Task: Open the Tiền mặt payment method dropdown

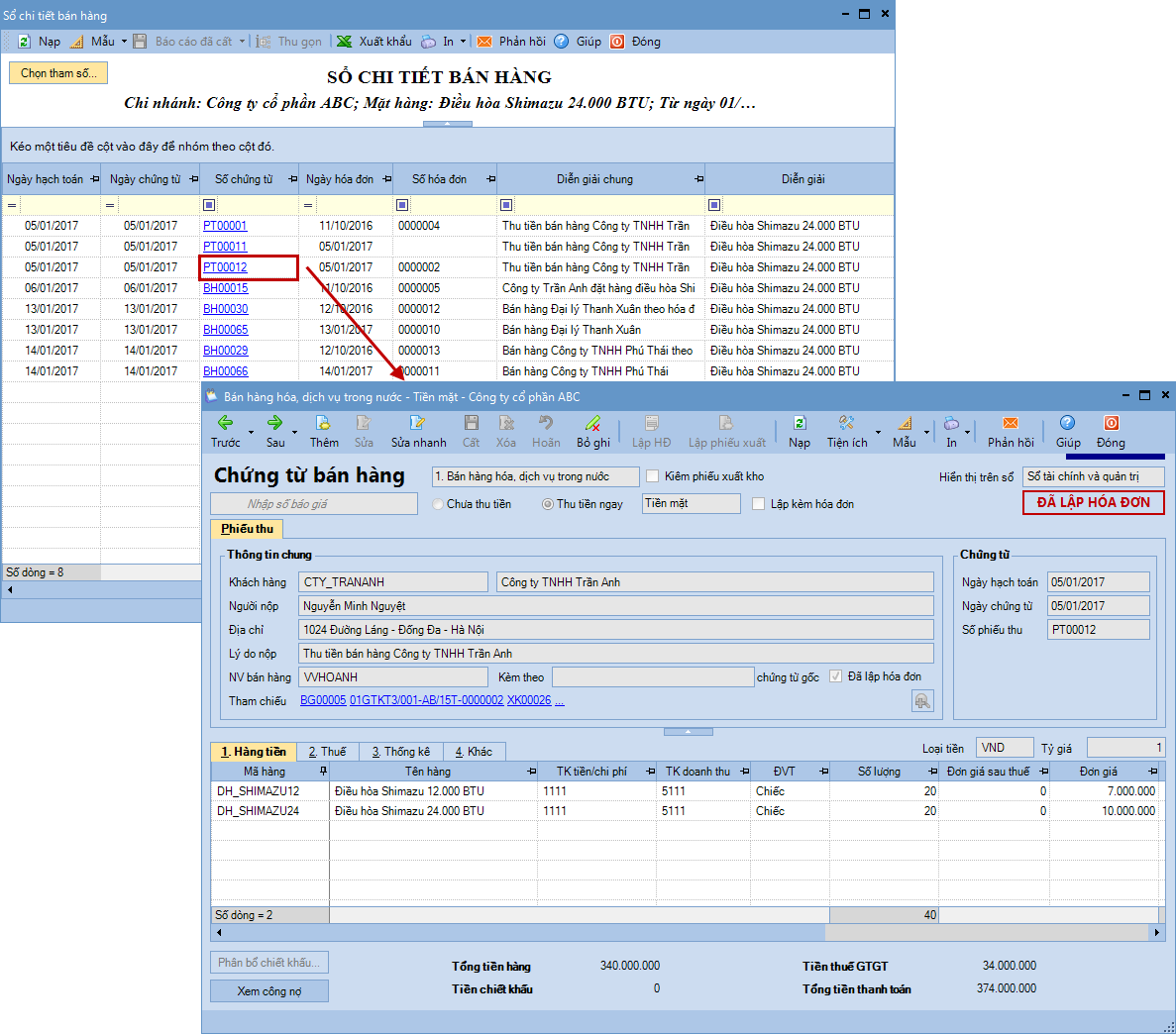Action: point(691,504)
